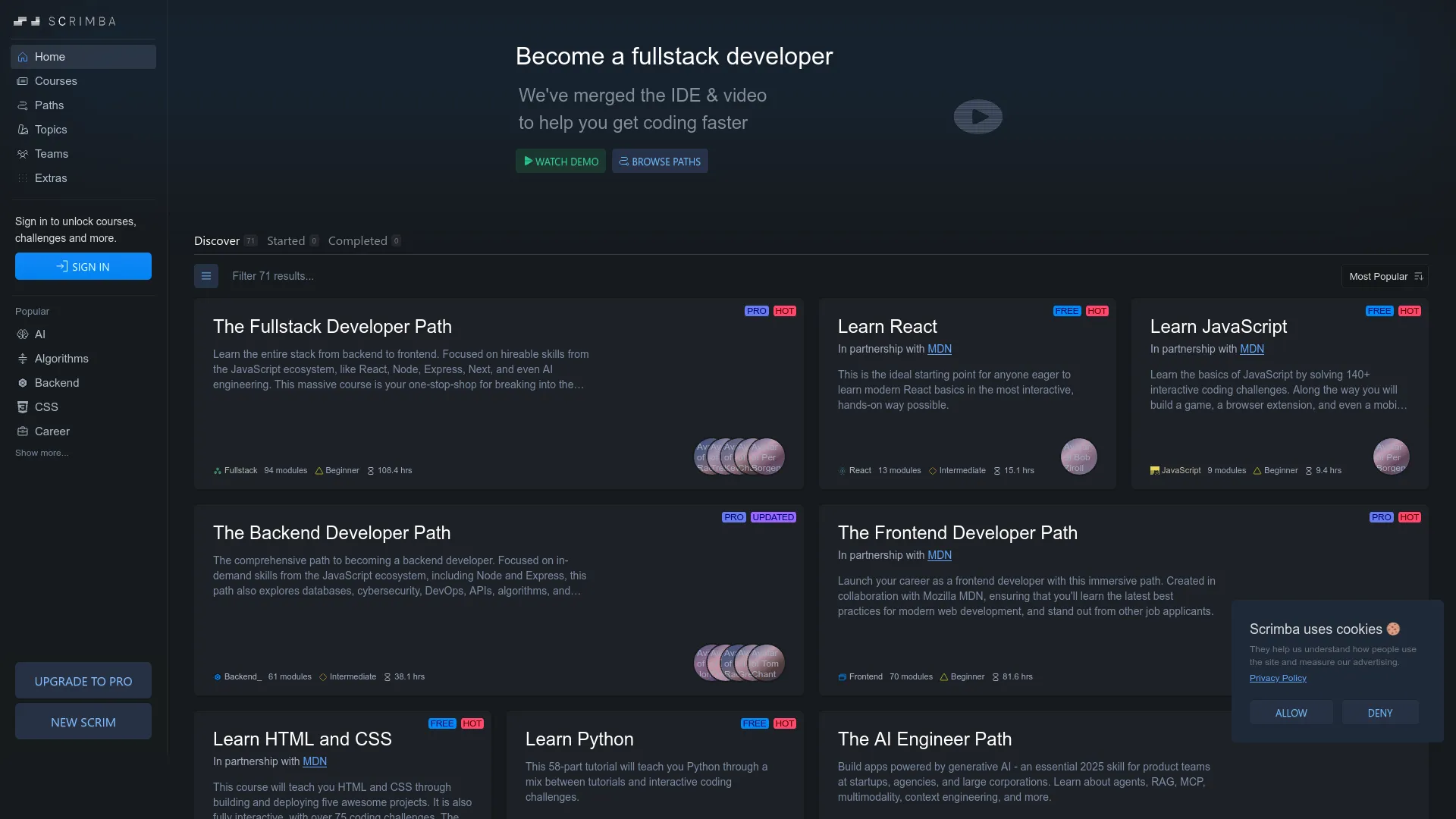Select the Home sidebar item

(x=83, y=57)
